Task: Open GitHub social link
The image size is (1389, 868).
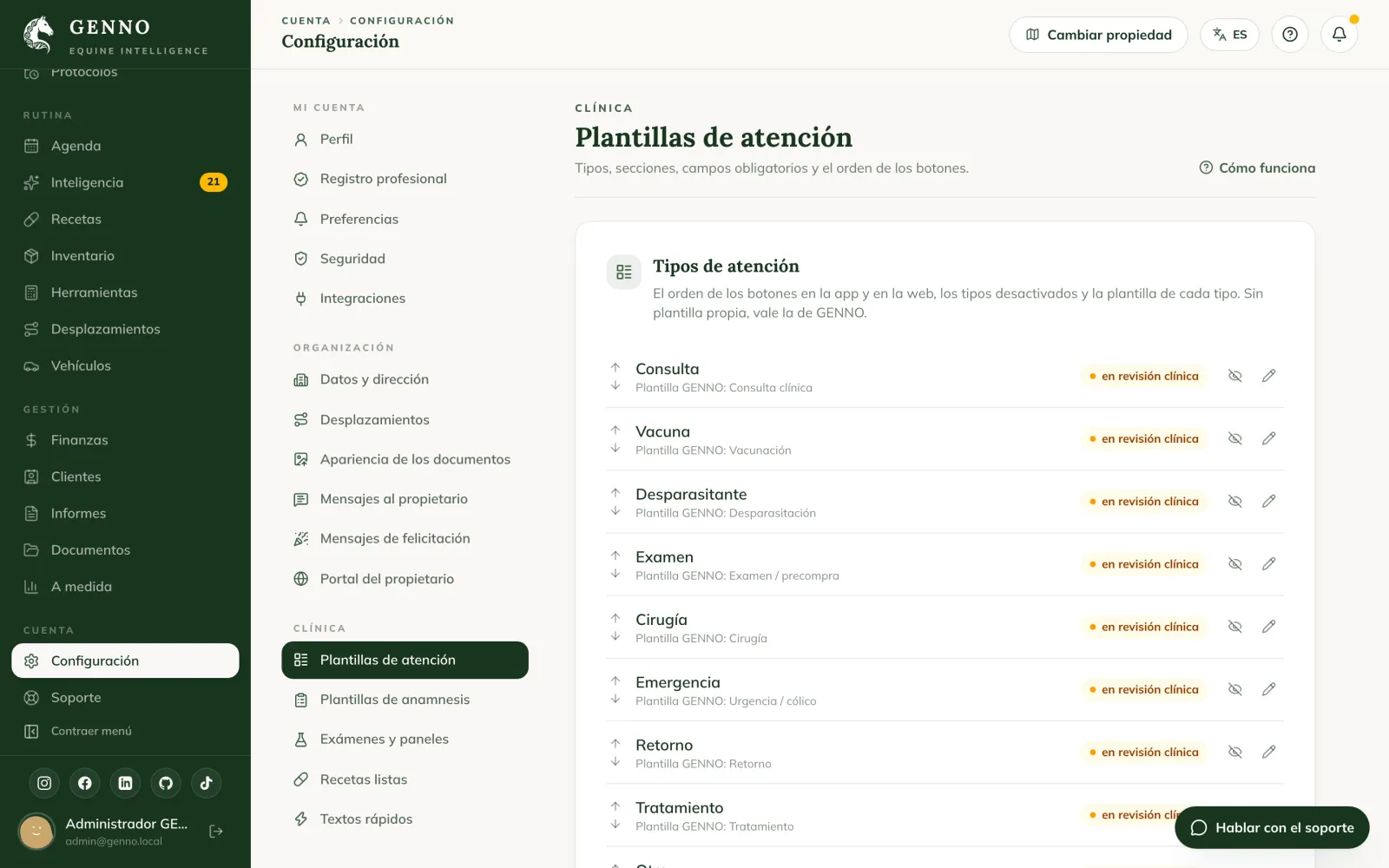Action: click(166, 783)
